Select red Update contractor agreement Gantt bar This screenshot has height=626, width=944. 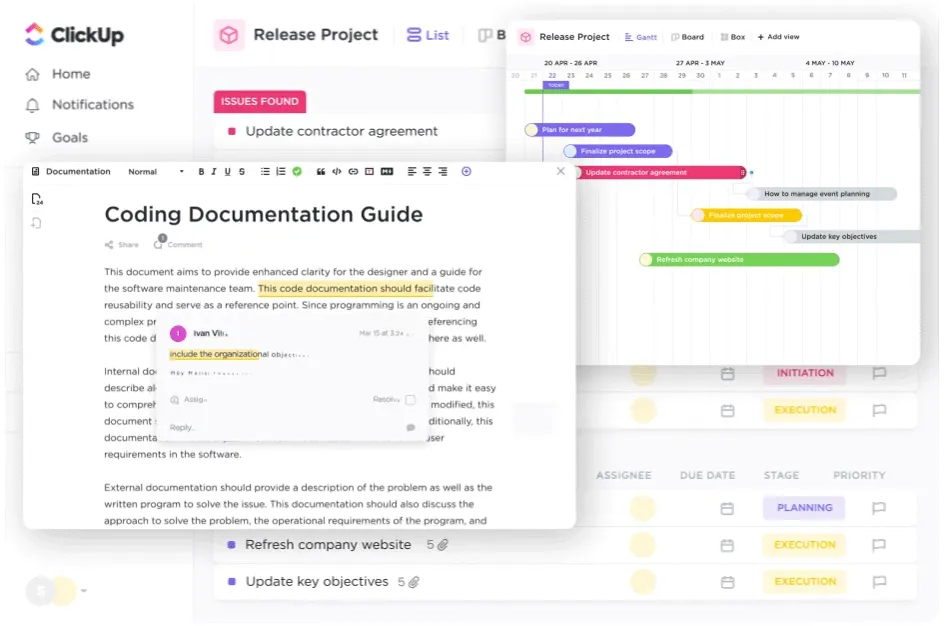660,172
